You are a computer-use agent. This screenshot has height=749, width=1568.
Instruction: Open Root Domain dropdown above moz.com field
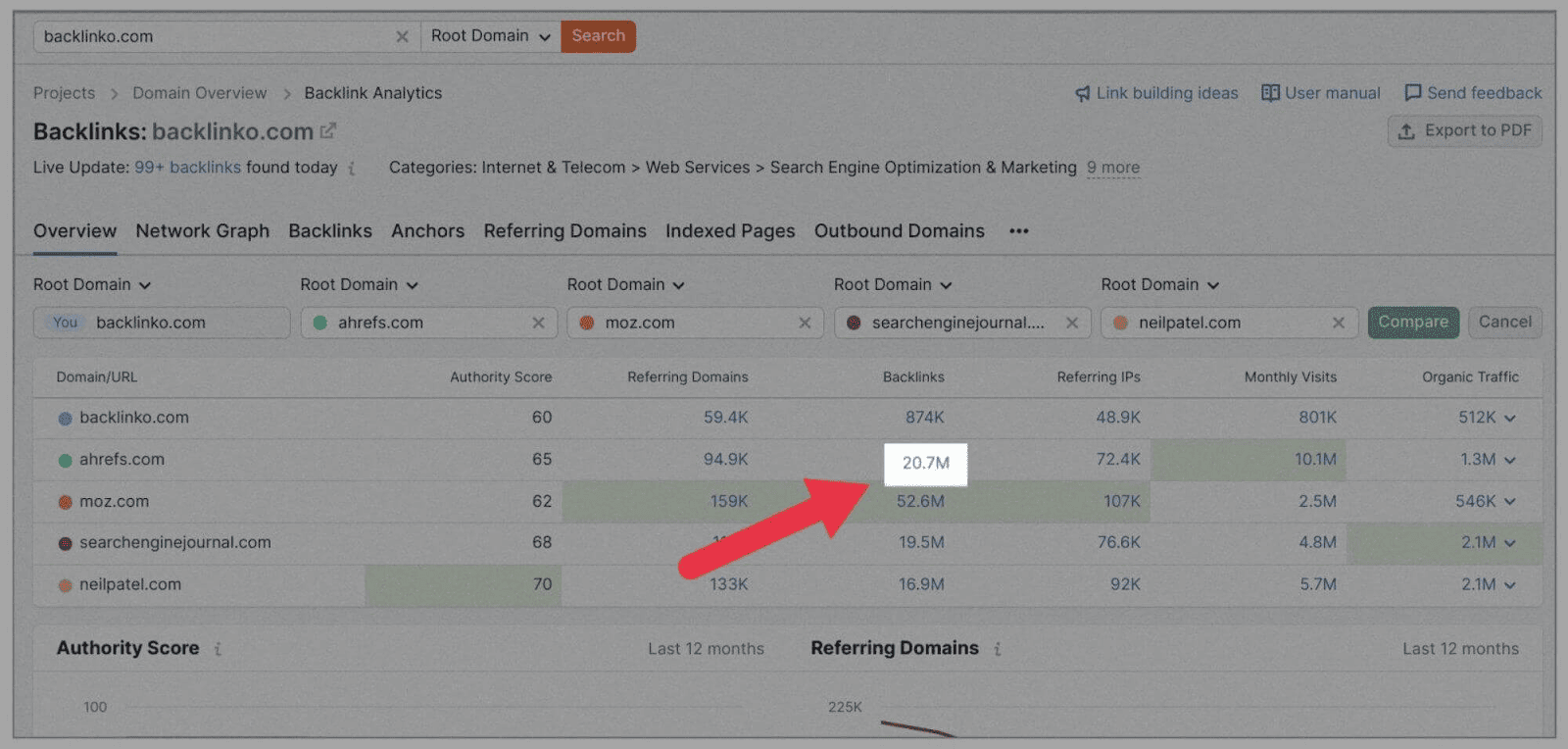click(x=625, y=285)
